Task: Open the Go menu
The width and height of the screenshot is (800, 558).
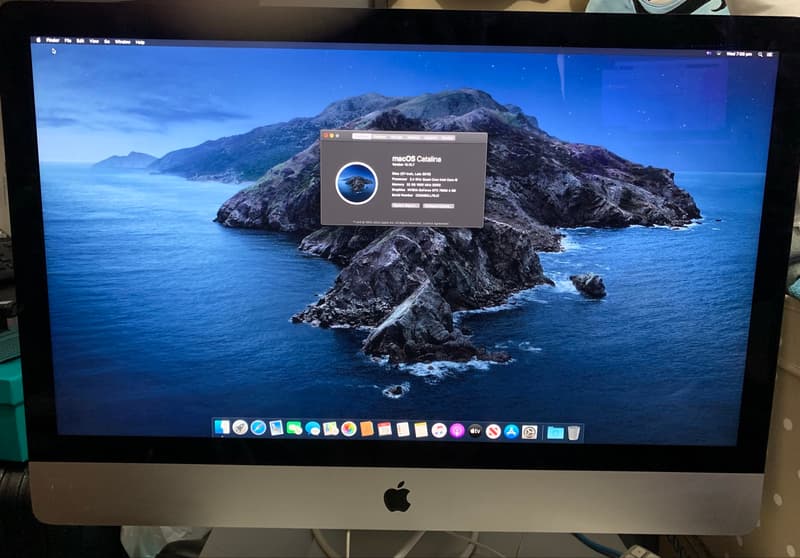Action: 107,41
